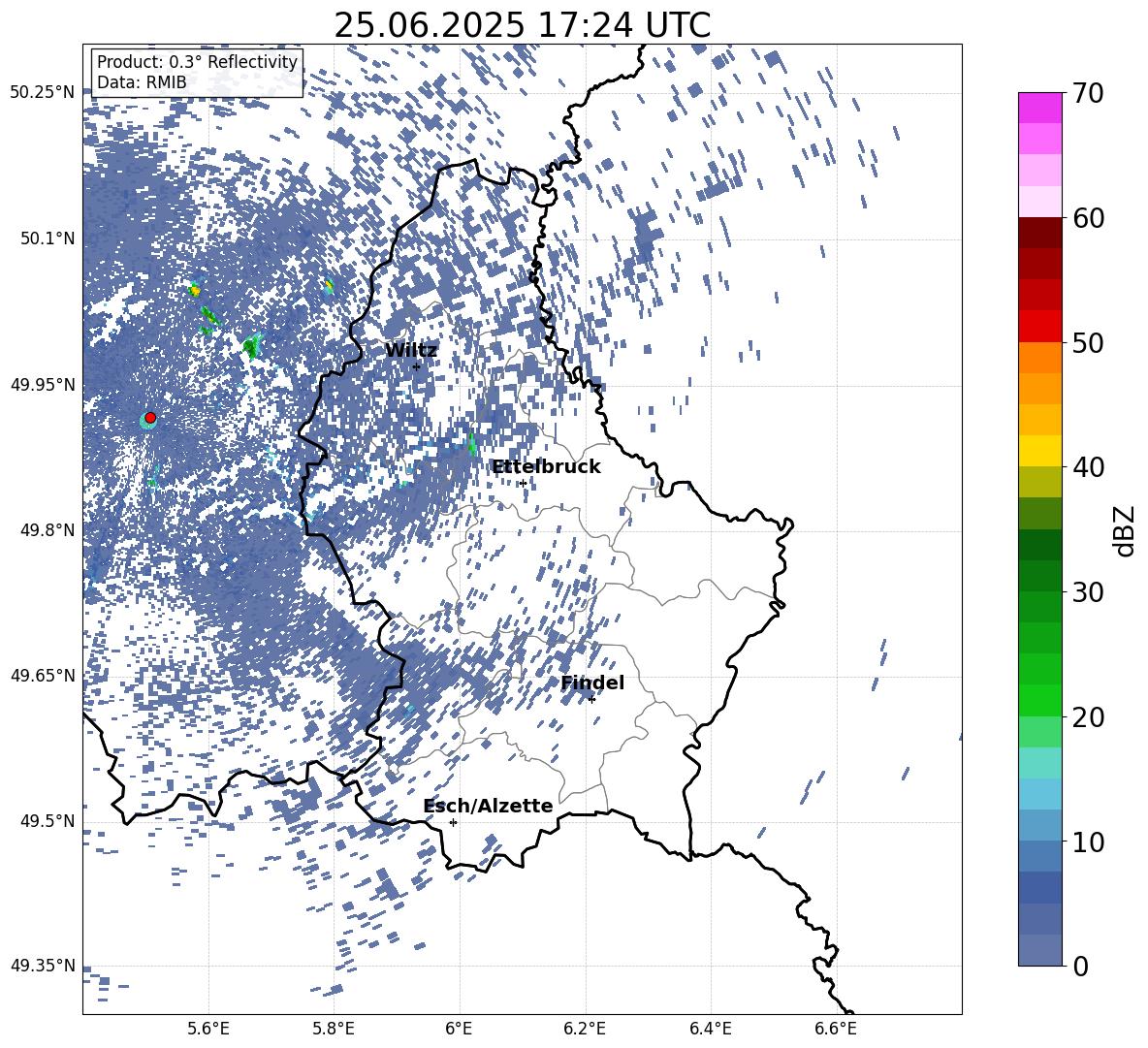Click the Ettelbruck station cross marker
Screen dimensions: 1148x1048
(523, 483)
